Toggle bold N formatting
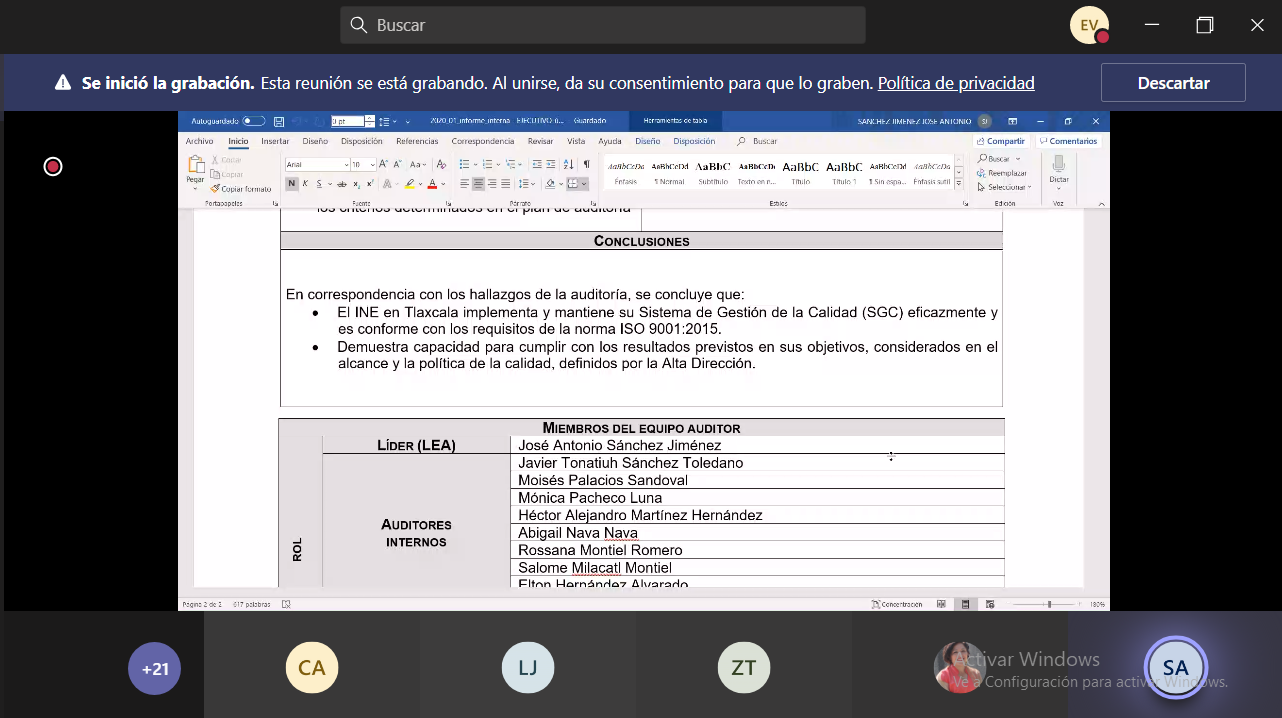 292,184
